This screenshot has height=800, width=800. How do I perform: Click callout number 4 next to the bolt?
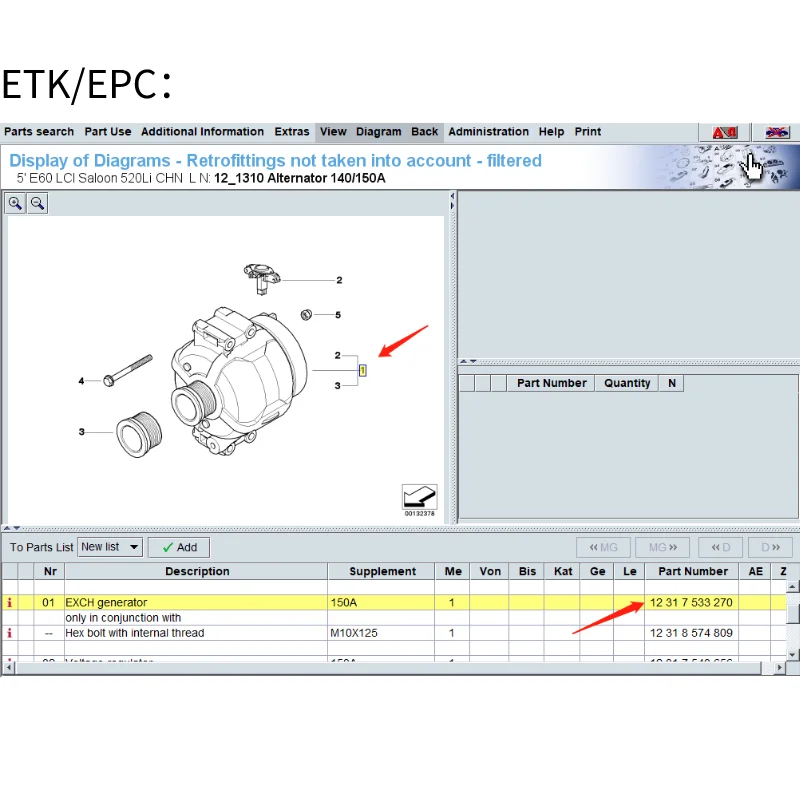point(81,381)
